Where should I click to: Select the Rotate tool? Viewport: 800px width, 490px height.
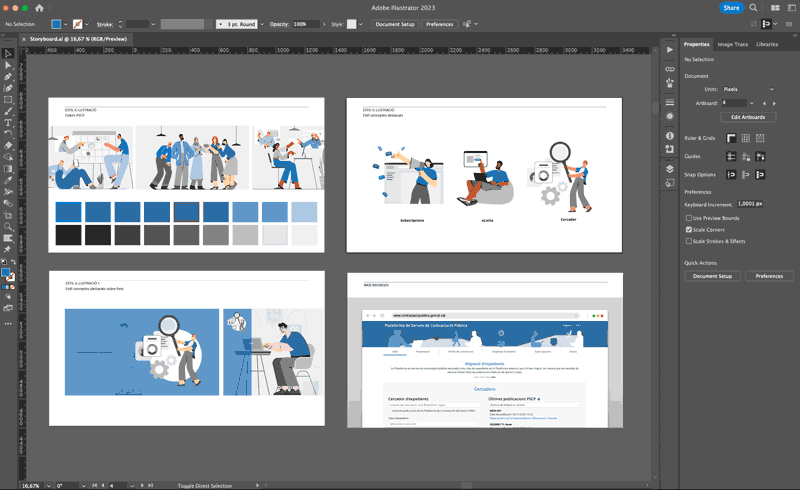click(x=8, y=134)
